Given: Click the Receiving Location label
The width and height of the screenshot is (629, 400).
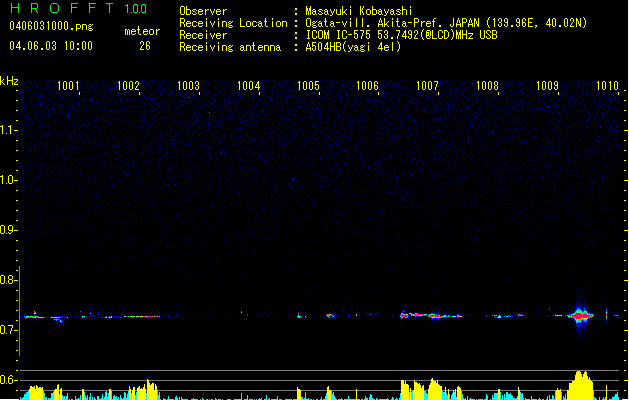Looking at the screenshot, I should click(x=233, y=23).
